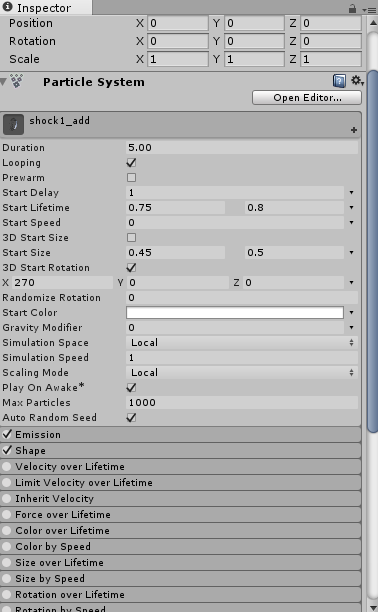Image resolution: width=378 pixels, height=612 pixels.
Task: Enable the Velocity over Lifetime module
Action: 7,466
